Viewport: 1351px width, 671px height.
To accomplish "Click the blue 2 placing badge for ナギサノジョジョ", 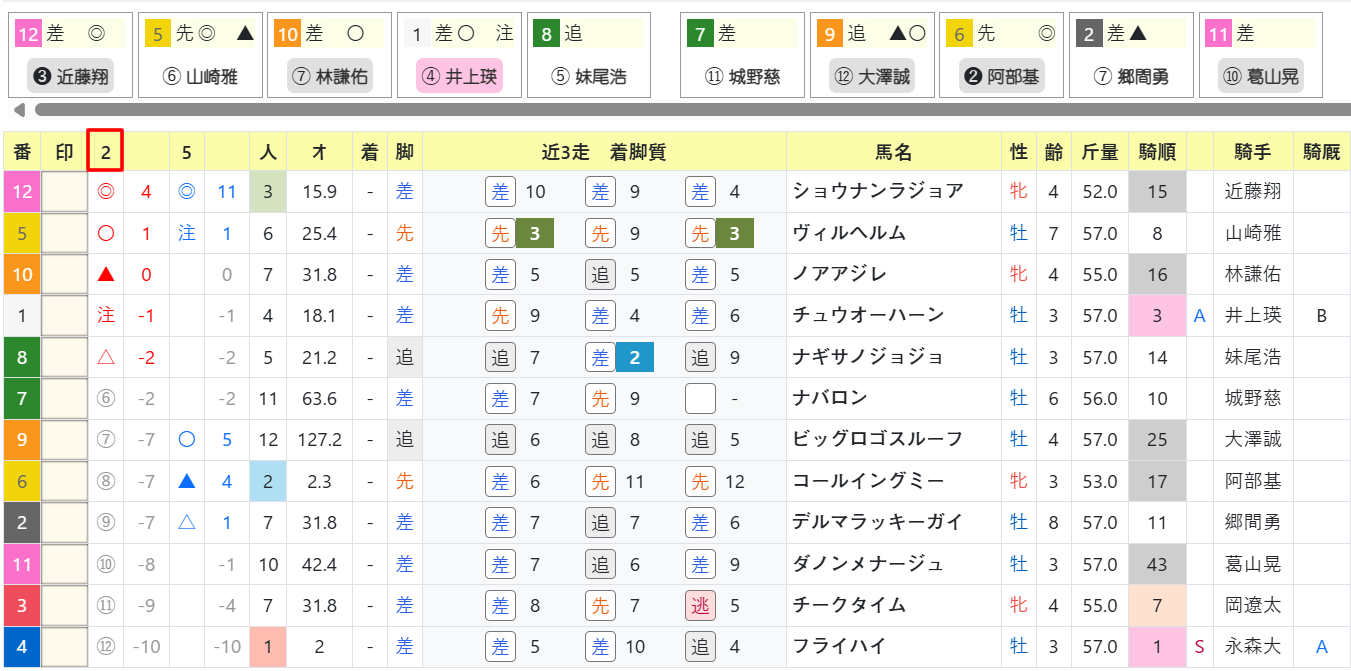I will click(634, 357).
